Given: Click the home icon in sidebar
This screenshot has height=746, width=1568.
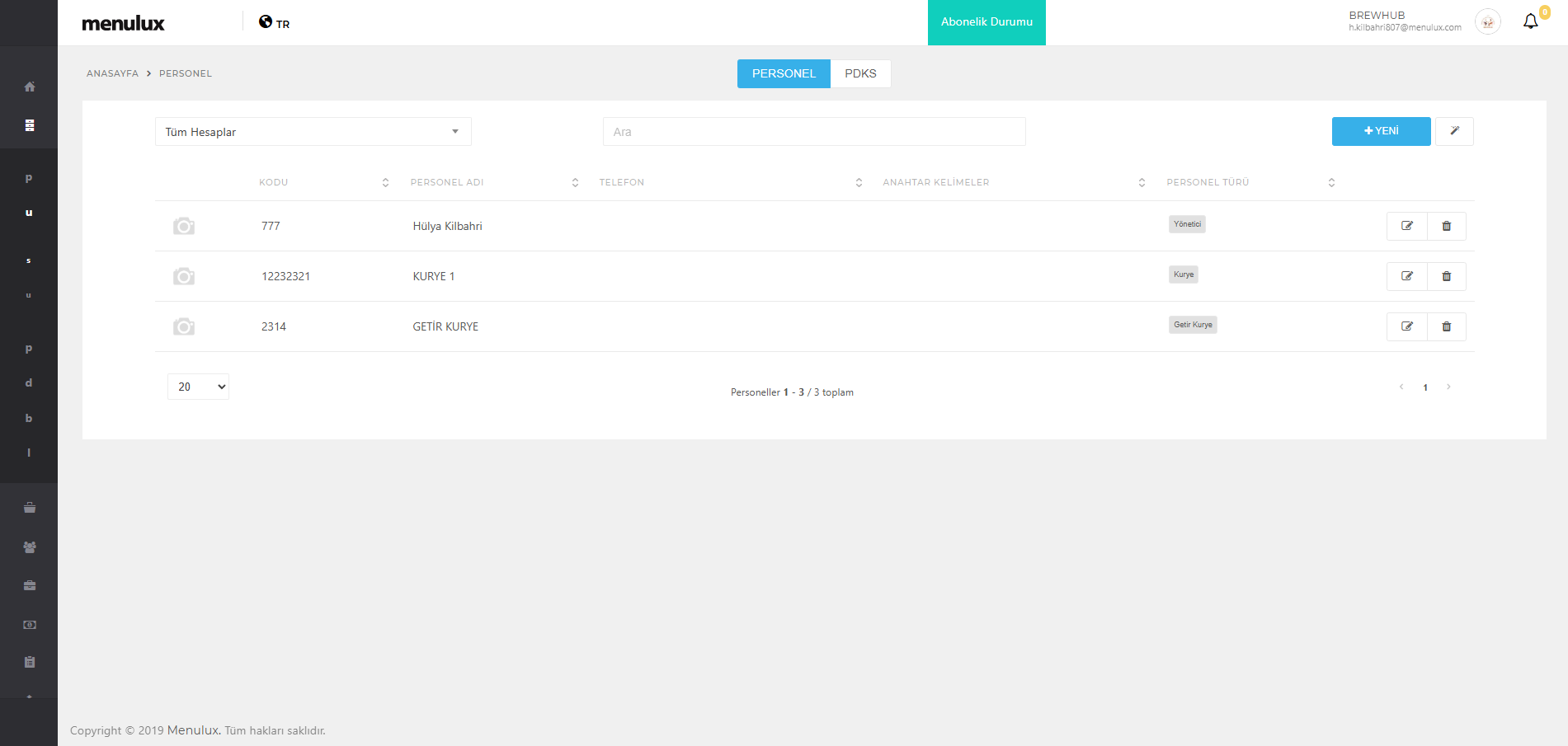Looking at the screenshot, I should click(30, 87).
